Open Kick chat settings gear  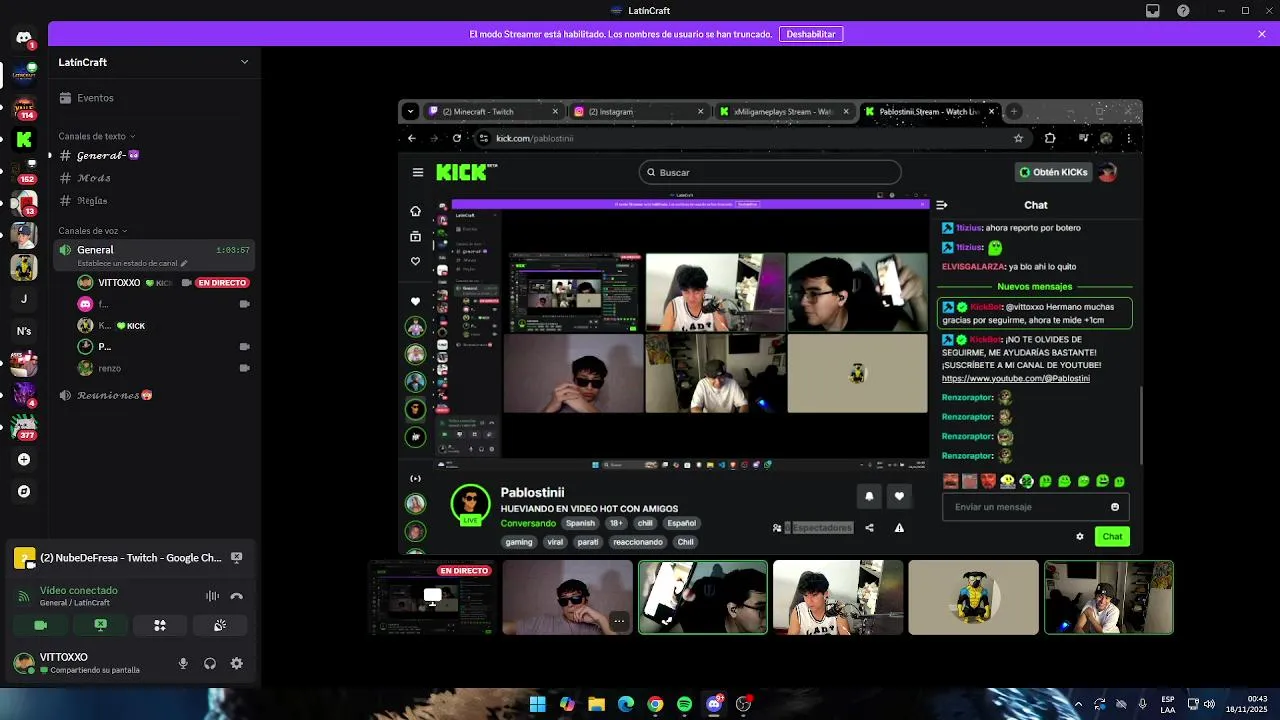click(1080, 537)
